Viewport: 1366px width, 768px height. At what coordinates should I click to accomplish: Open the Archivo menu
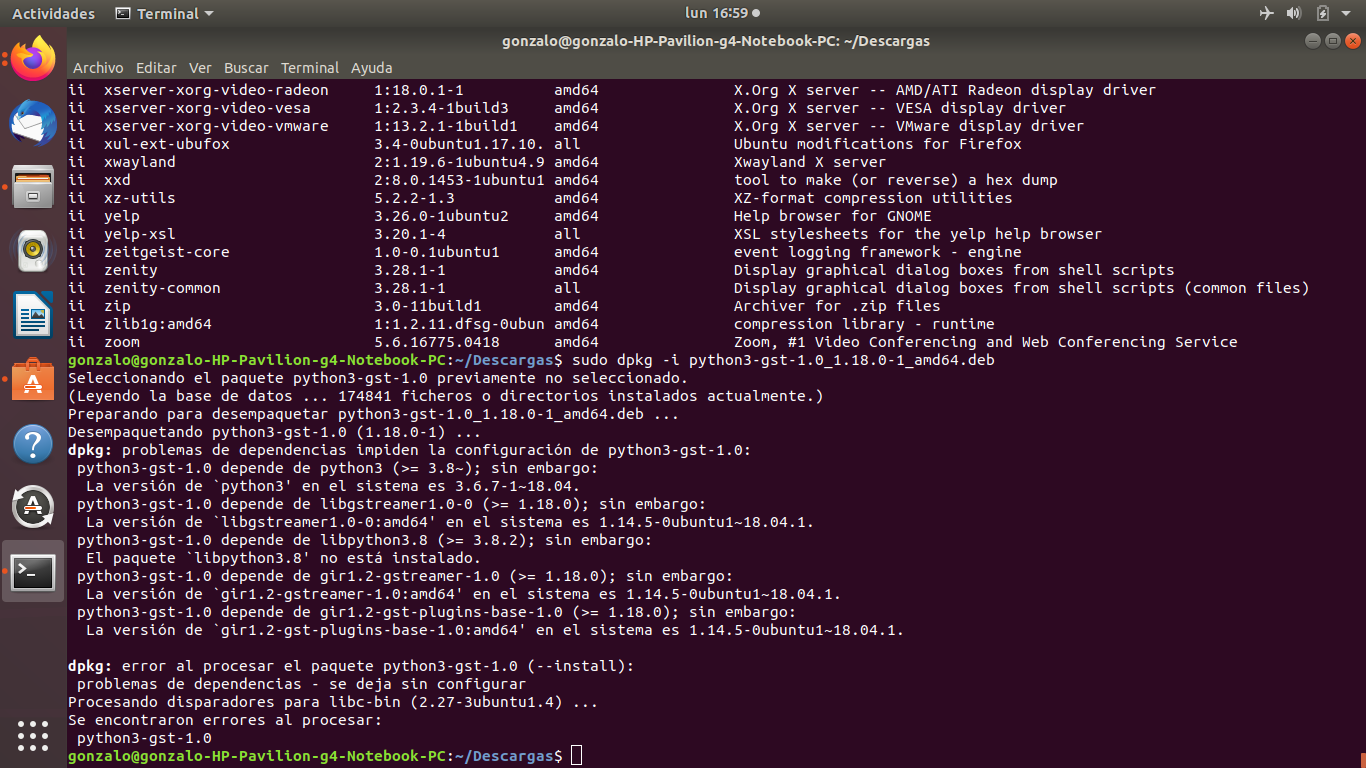click(98, 68)
